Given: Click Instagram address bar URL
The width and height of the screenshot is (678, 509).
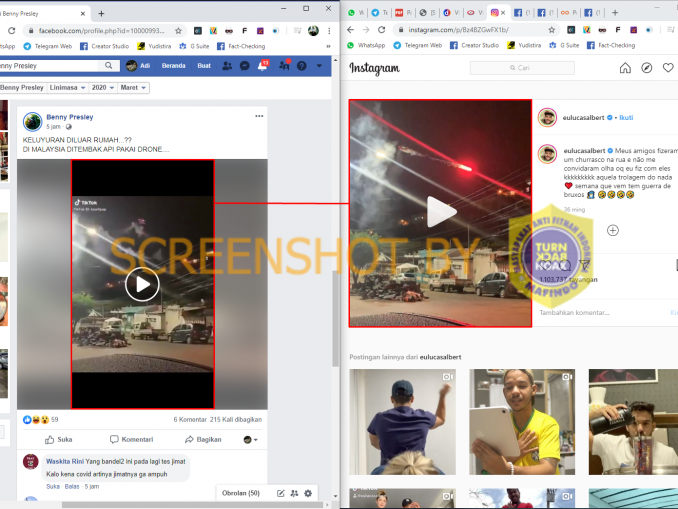Looking at the screenshot, I should [x=458, y=30].
